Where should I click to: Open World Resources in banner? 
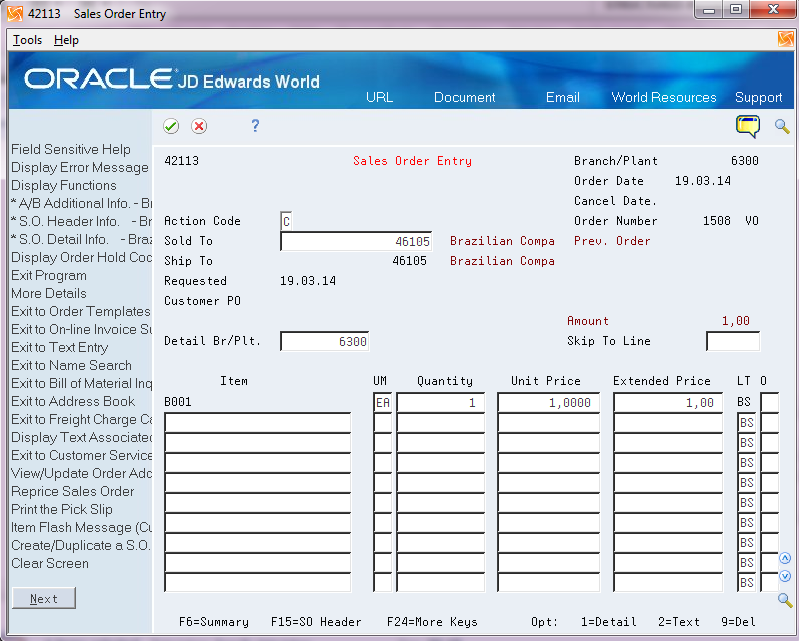coord(664,97)
